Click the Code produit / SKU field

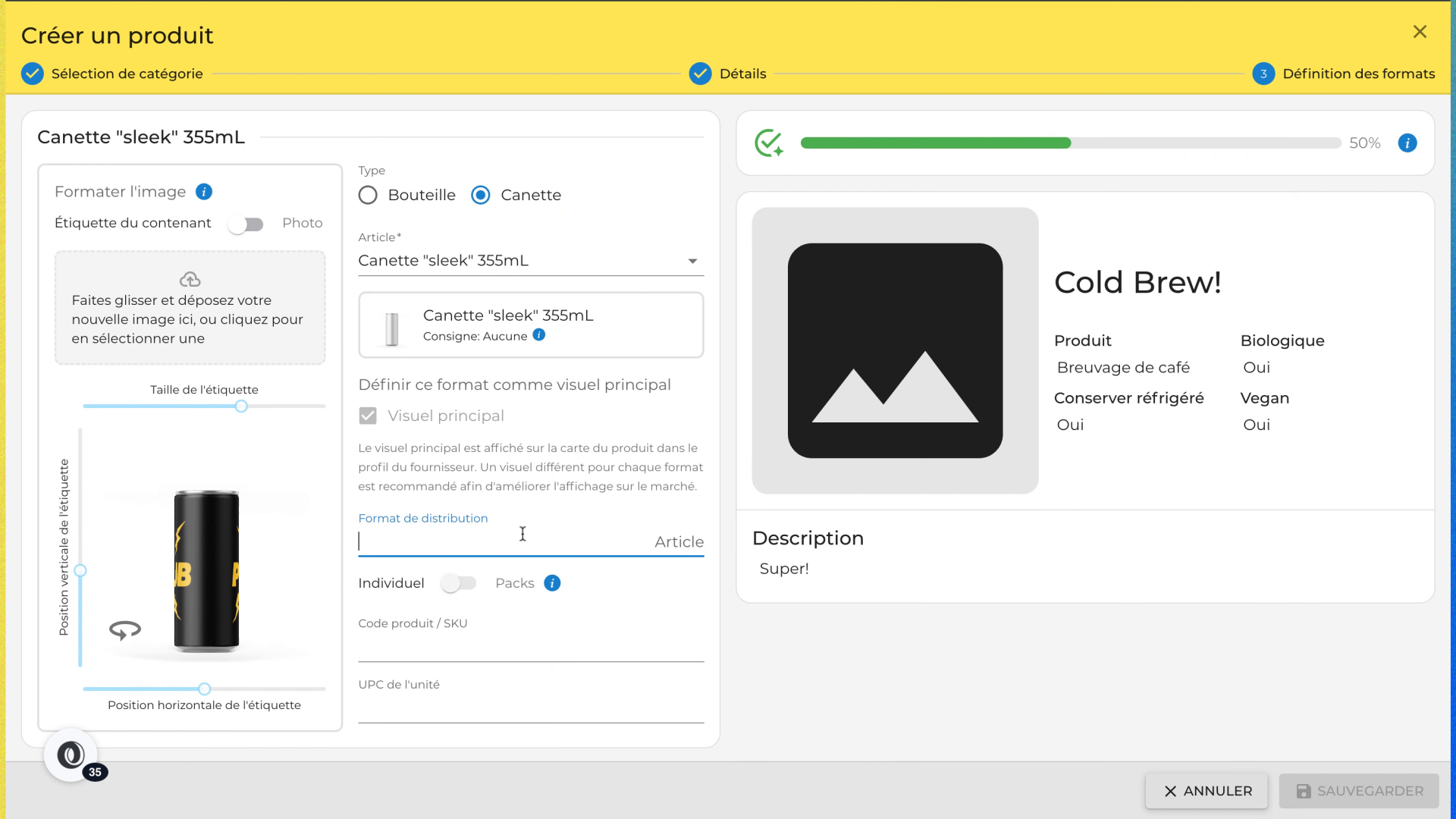tap(531, 647)
